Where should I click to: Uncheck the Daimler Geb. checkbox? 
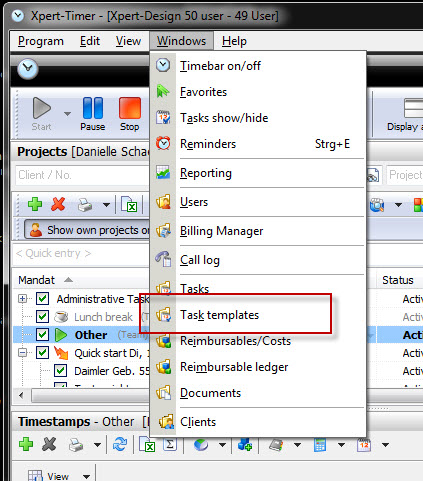tap(61, 371)
